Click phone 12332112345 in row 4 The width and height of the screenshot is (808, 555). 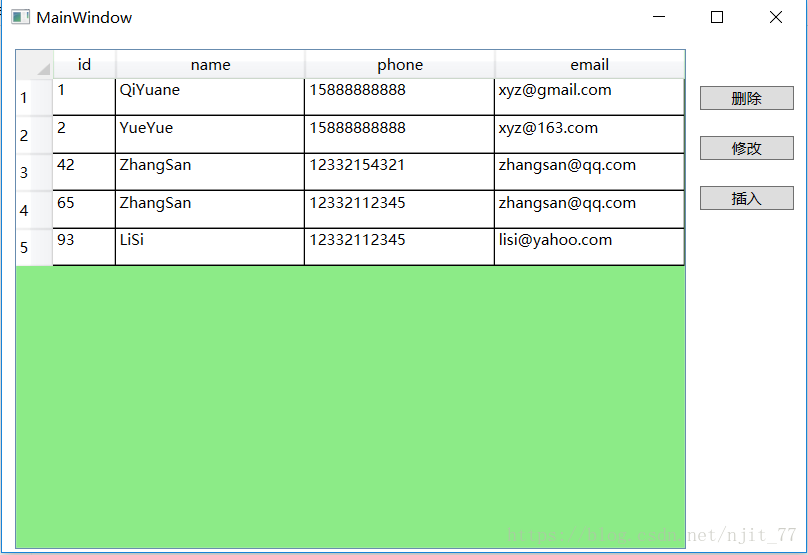pos(400,210)
